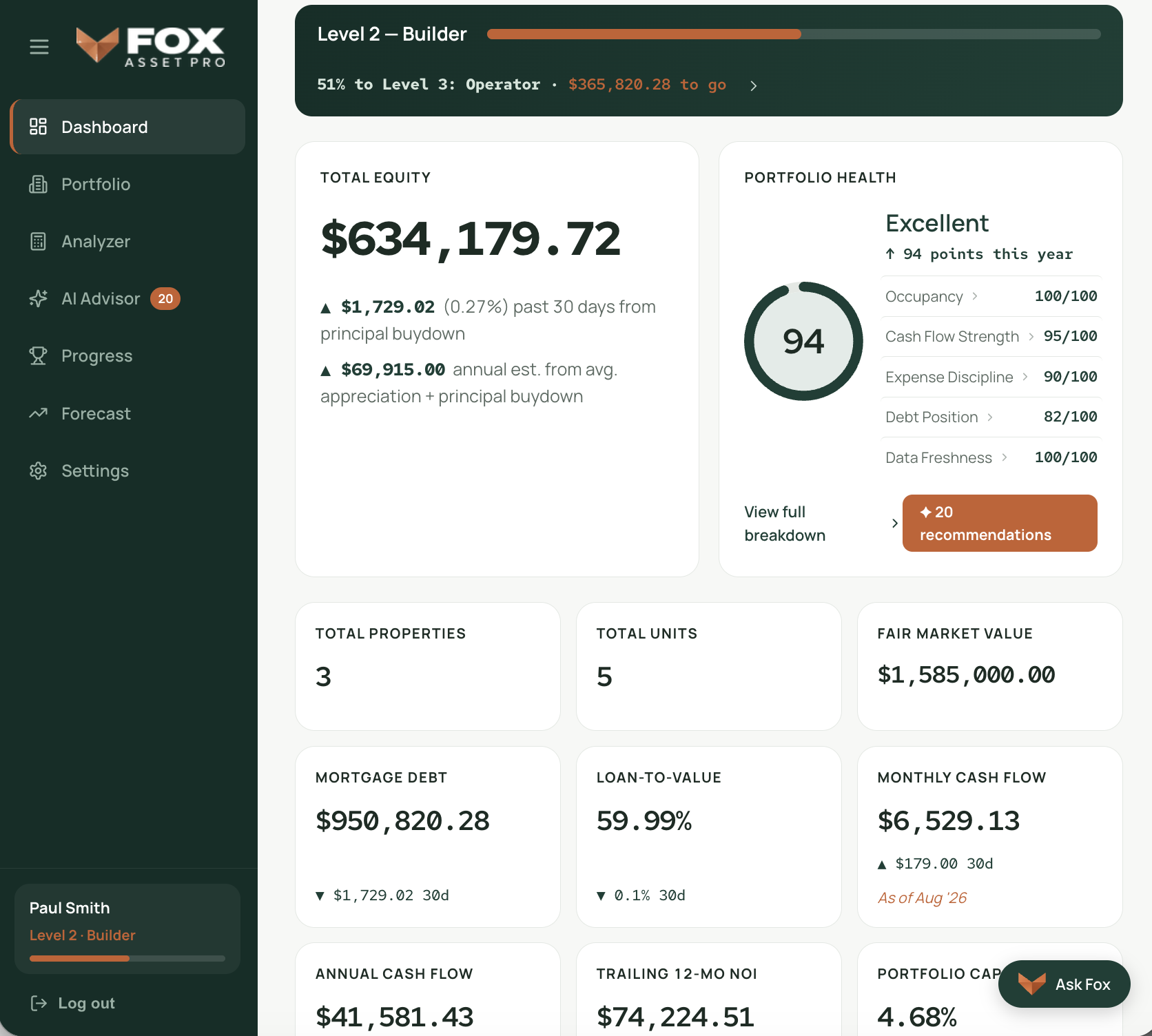Open the Paul Smith profile card
The width and height of the screenshot is (1152, 1036).
127,928
